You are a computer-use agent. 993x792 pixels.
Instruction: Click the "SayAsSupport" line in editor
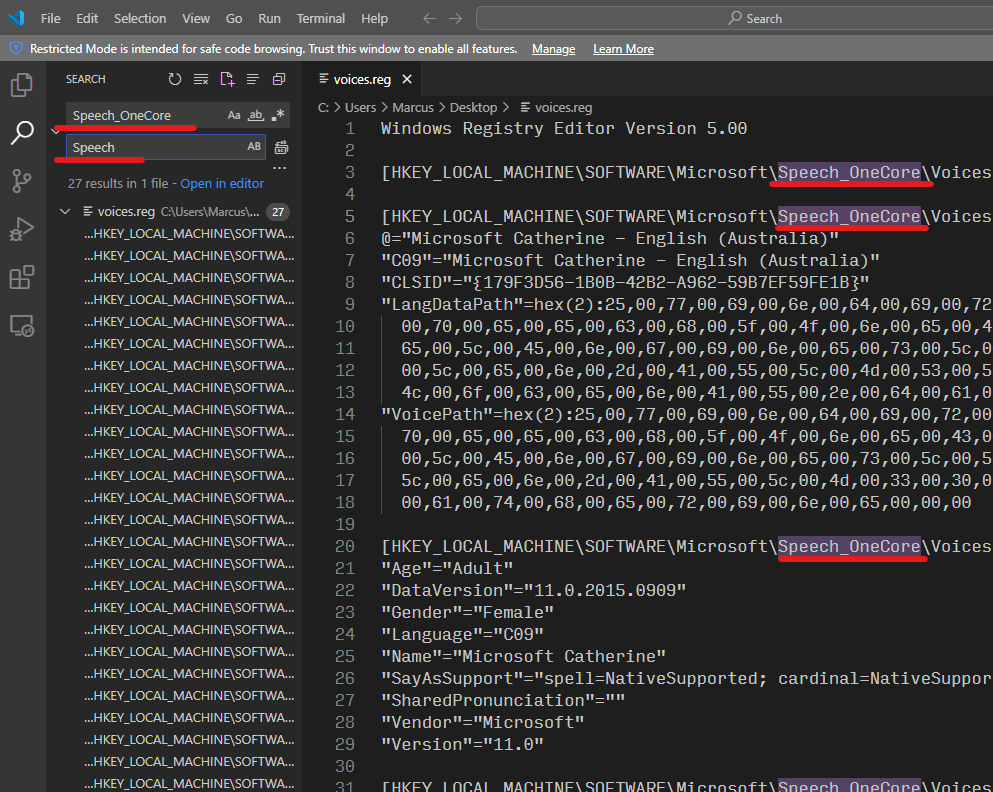[686, 679]
